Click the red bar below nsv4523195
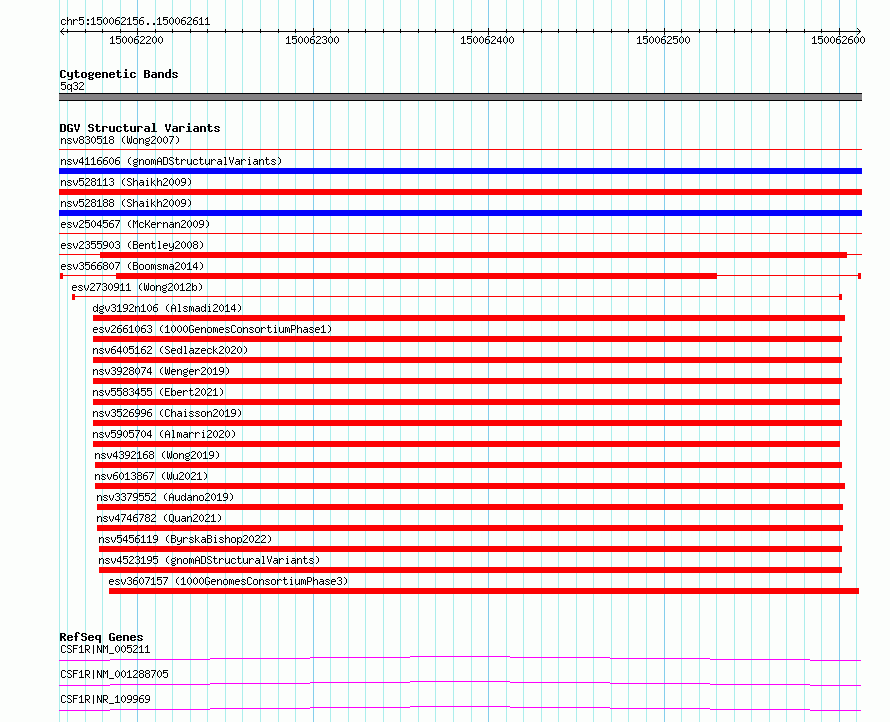Screen dimensions: 890x722 (x=470, y=570)
